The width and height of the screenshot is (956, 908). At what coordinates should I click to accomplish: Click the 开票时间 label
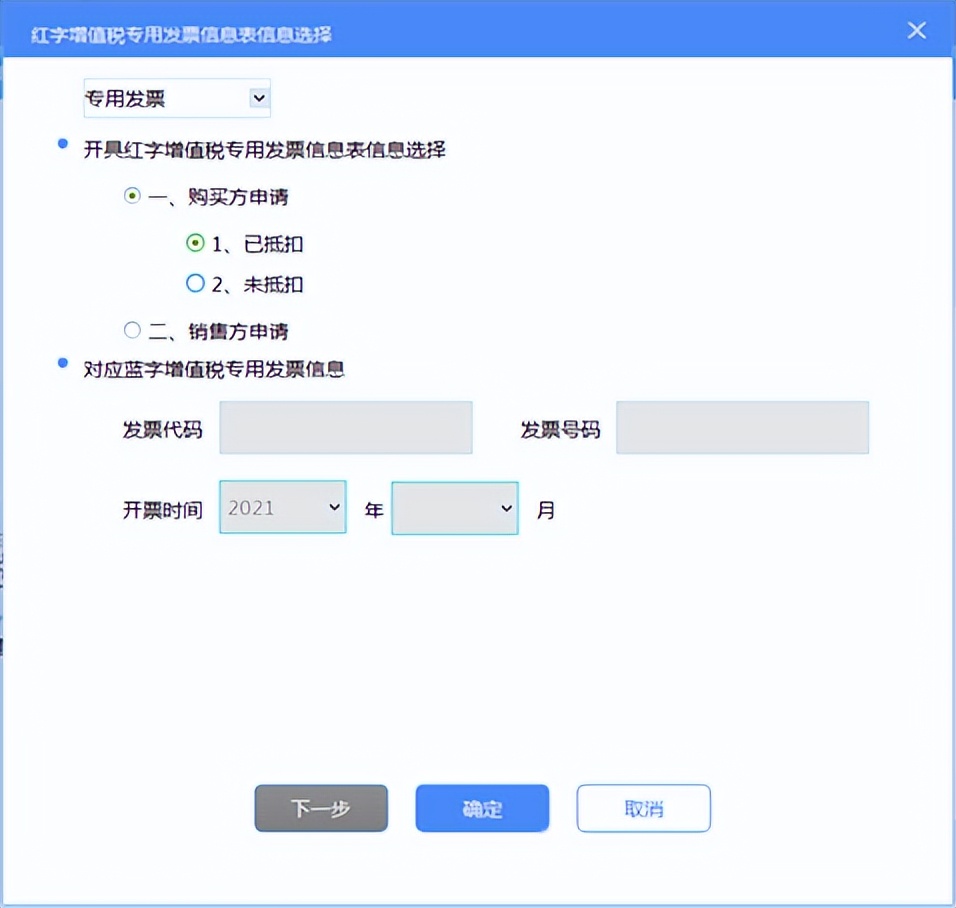(163, 509)
